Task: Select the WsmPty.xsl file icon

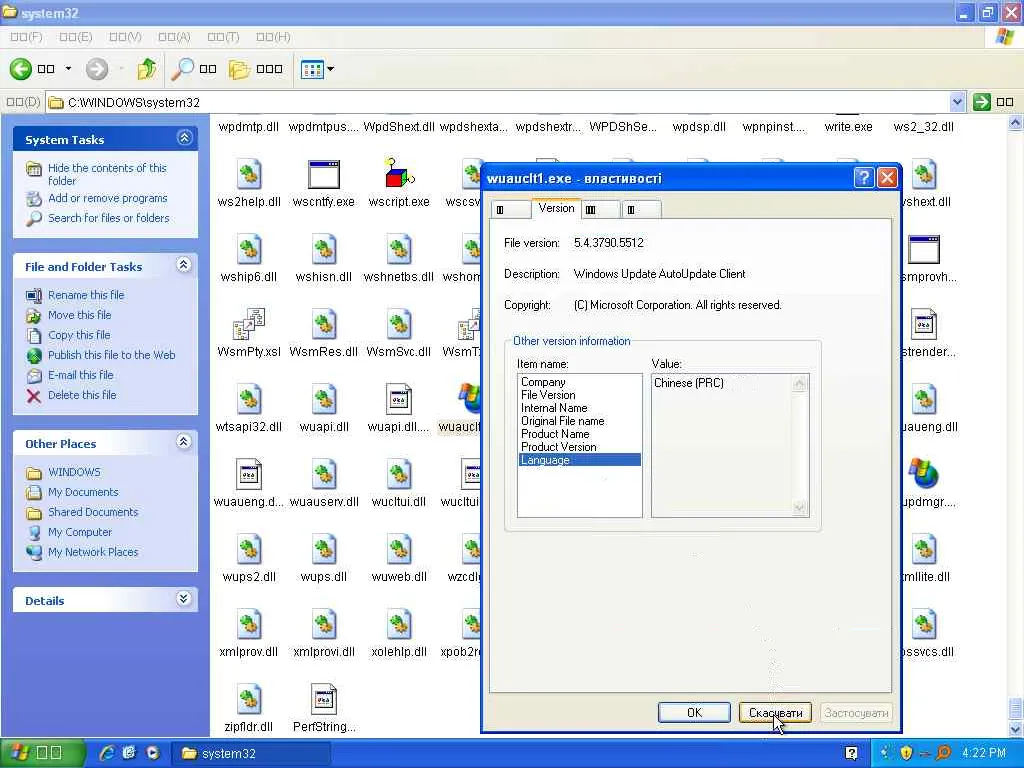Action: coord(249,325)
